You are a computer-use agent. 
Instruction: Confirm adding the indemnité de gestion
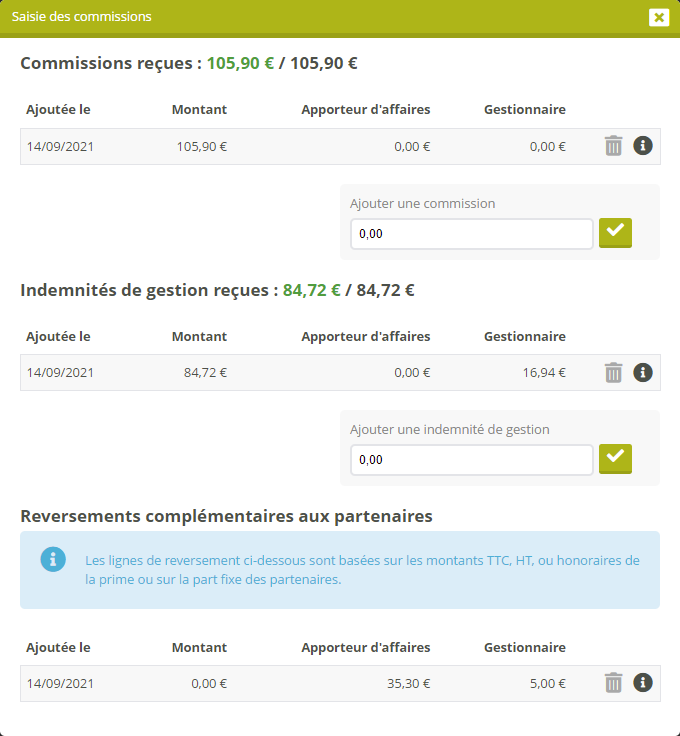pyautogui.click(x=615, y=458)
